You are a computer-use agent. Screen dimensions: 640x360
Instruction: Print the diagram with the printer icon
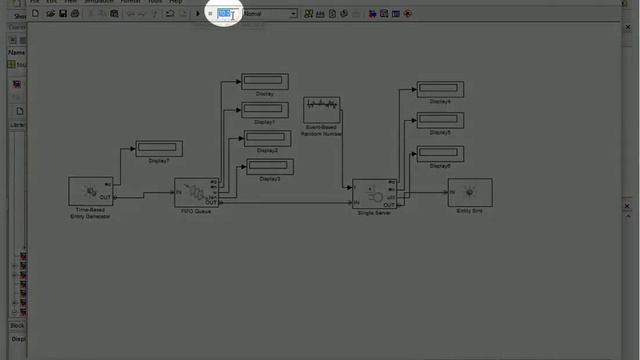pos(75,13)
